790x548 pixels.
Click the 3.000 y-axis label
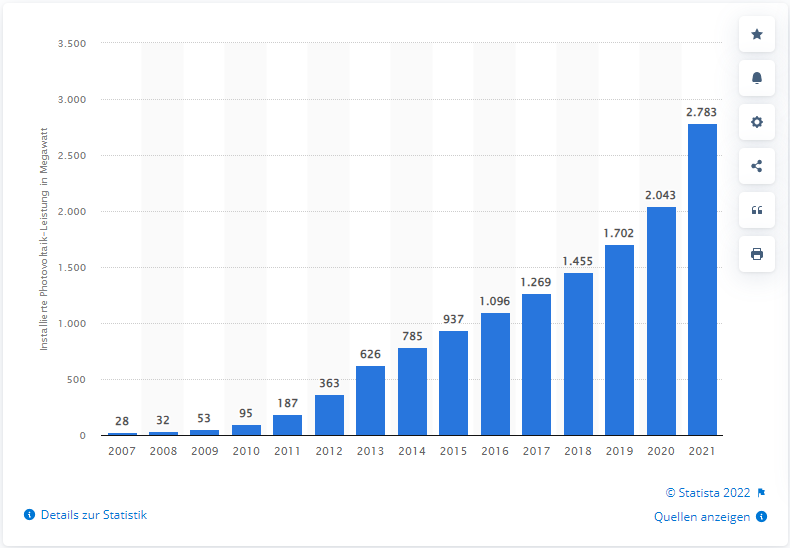pos(72,100)
